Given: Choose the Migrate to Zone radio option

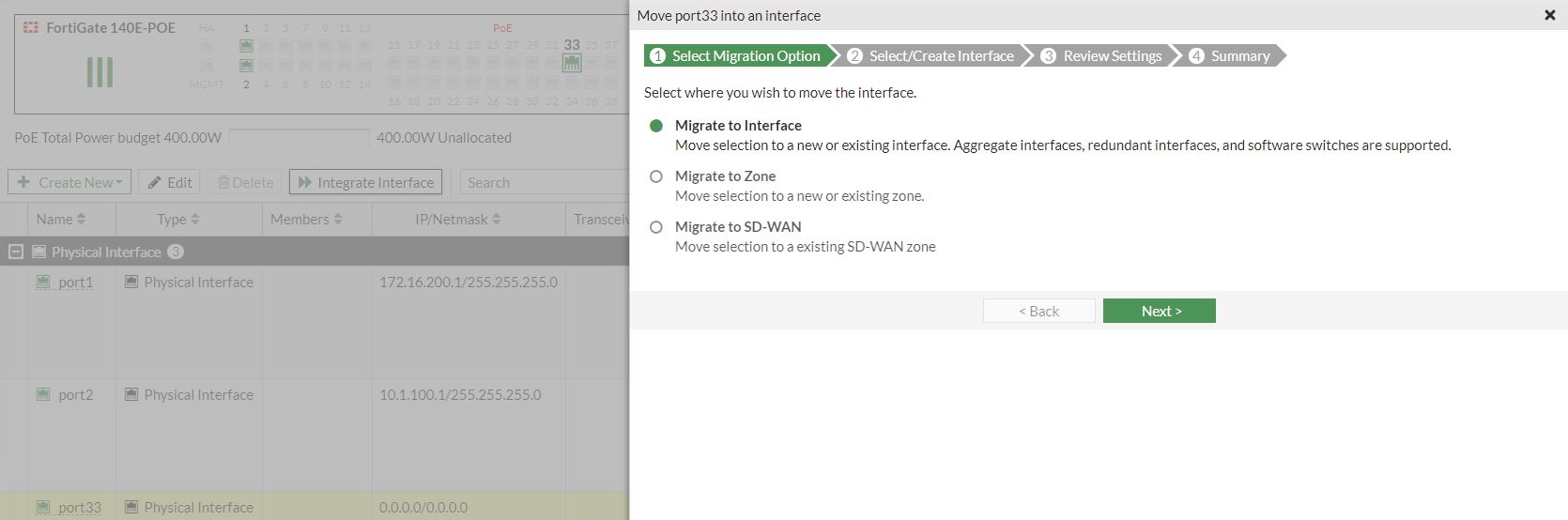Looking at the screenshot, I should point(656,176).
